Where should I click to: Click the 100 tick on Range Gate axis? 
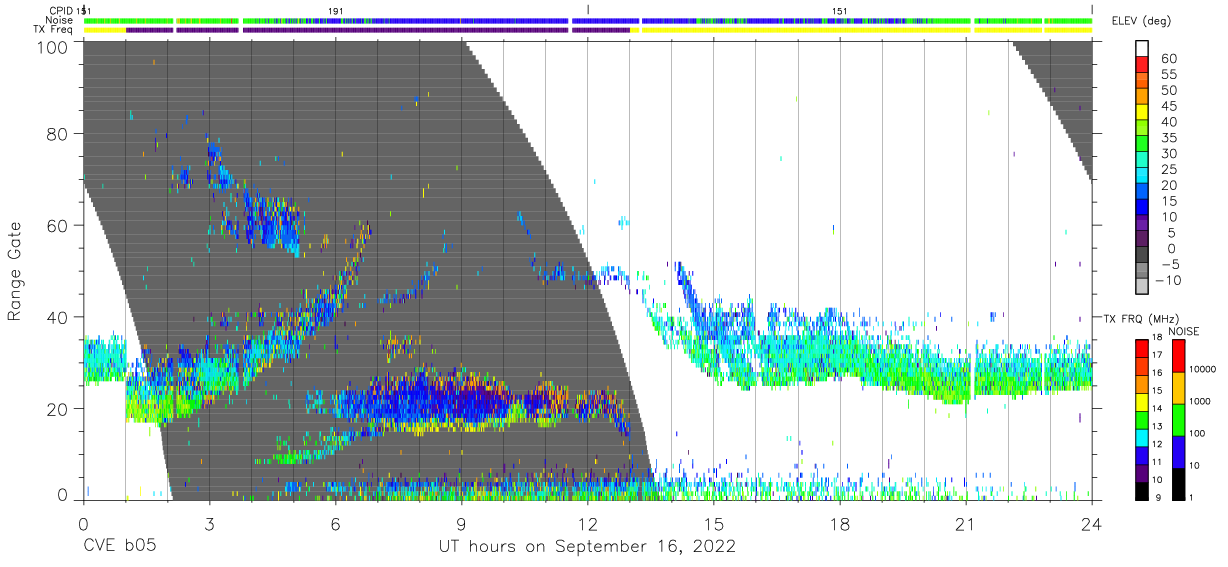click(x=52, y=46)
